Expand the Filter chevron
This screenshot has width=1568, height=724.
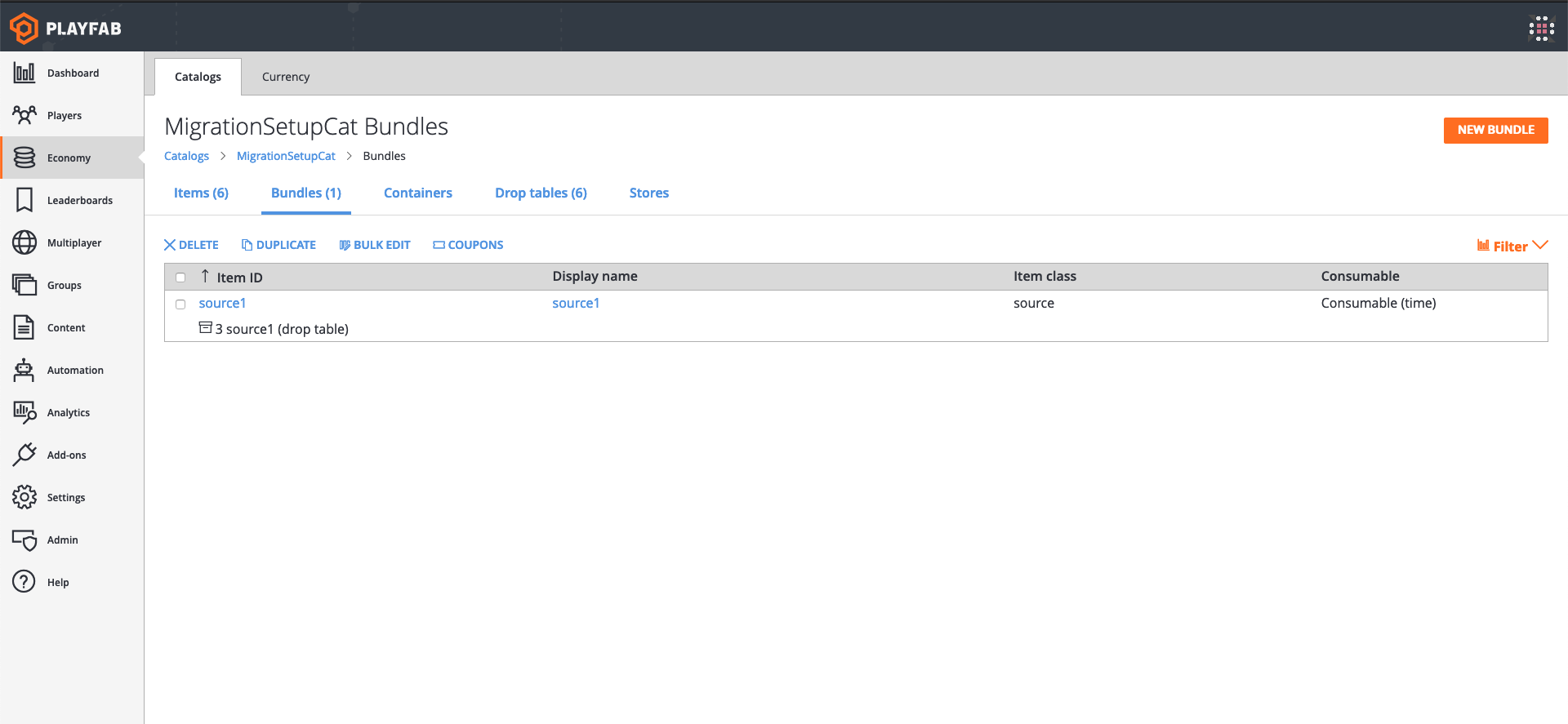click(1540, 245)
